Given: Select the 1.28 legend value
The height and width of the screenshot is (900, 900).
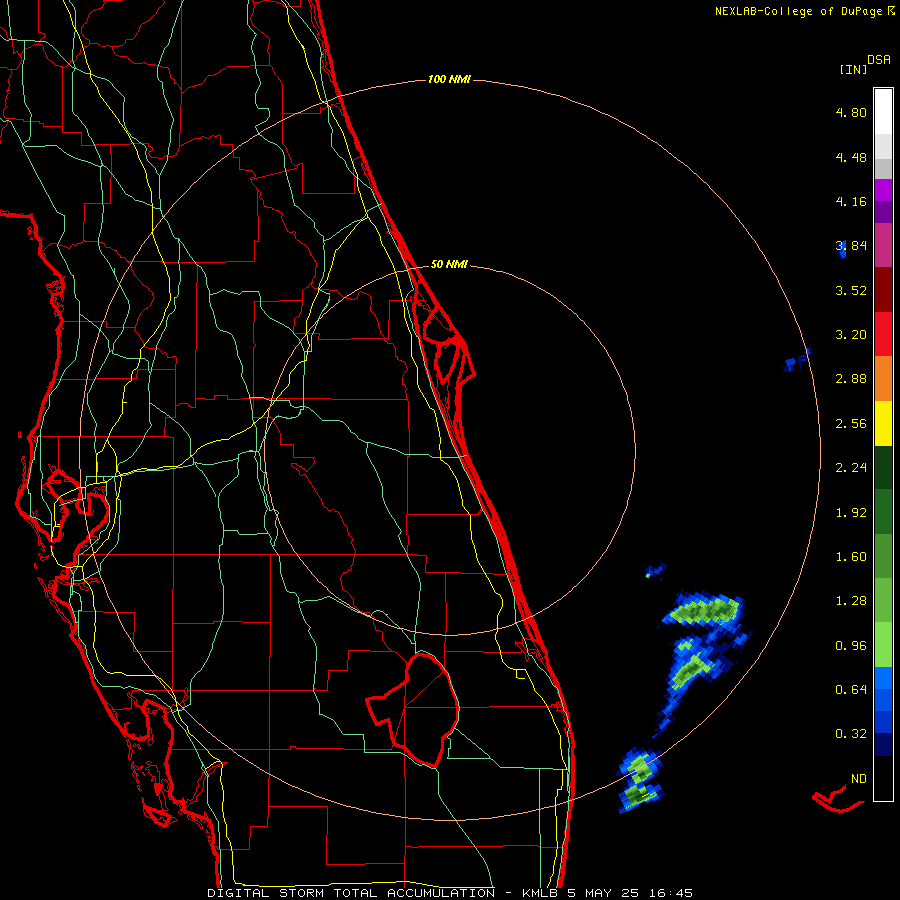Looking at the screenshot, I should (851, 601).
